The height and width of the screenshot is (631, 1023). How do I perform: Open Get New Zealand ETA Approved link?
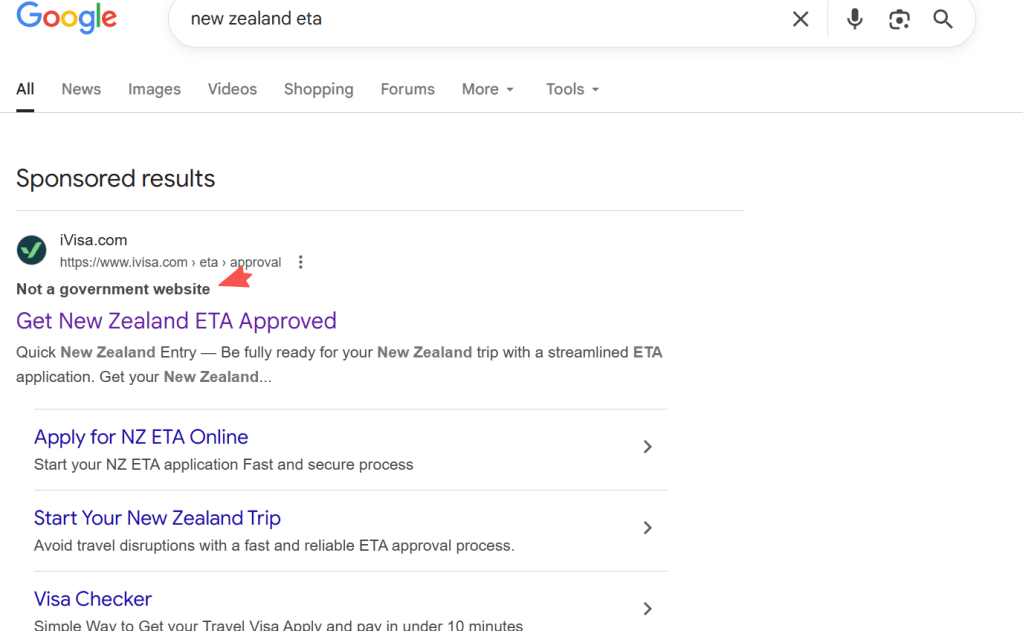pos(176,321)
